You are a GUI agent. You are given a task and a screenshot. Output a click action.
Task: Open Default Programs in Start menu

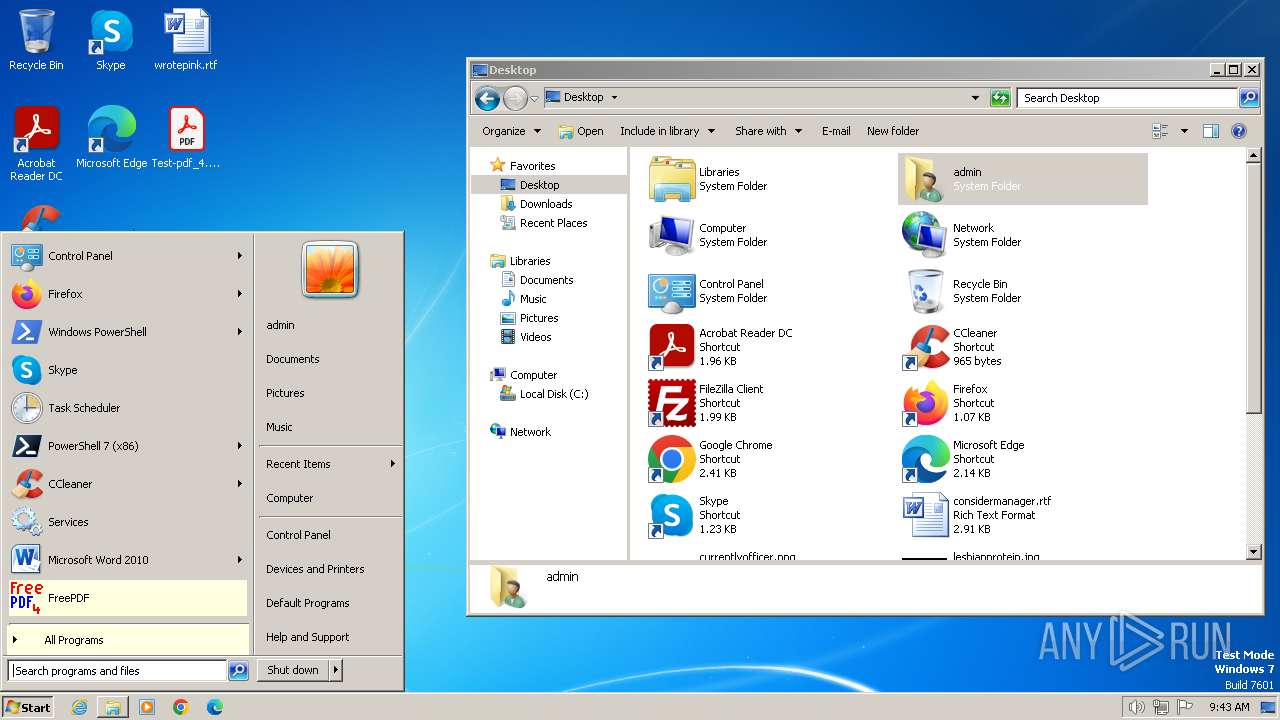pyautogui.click(x=307, y=603)
